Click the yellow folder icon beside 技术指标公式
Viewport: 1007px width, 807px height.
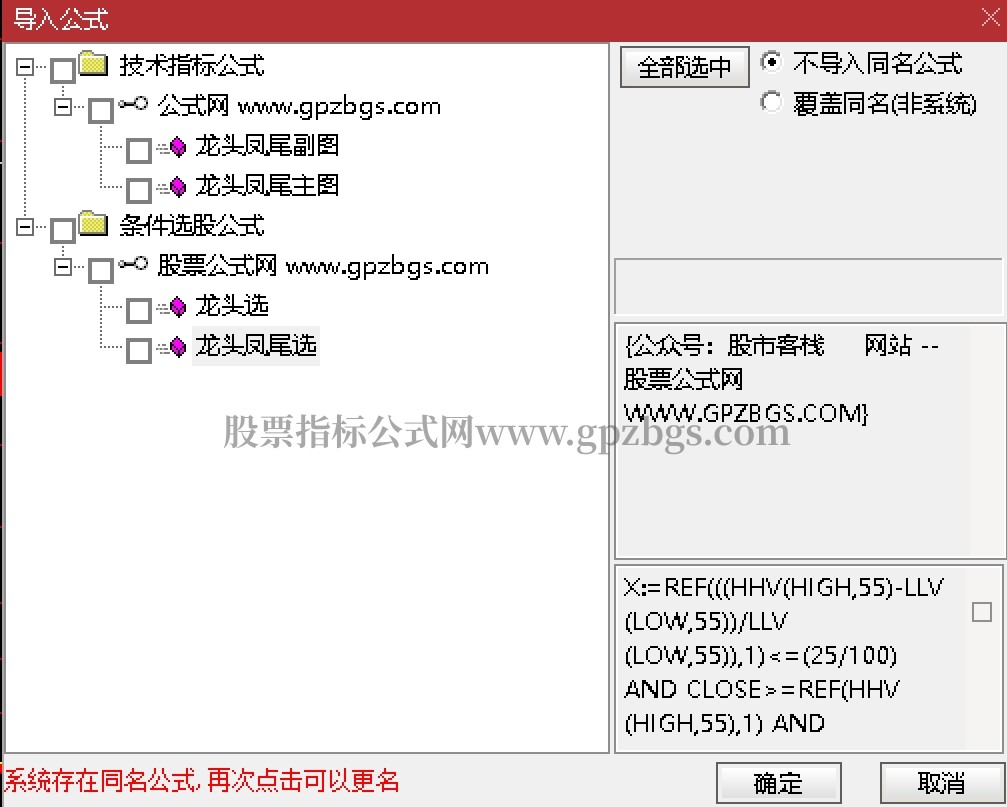tap(93, 64)
